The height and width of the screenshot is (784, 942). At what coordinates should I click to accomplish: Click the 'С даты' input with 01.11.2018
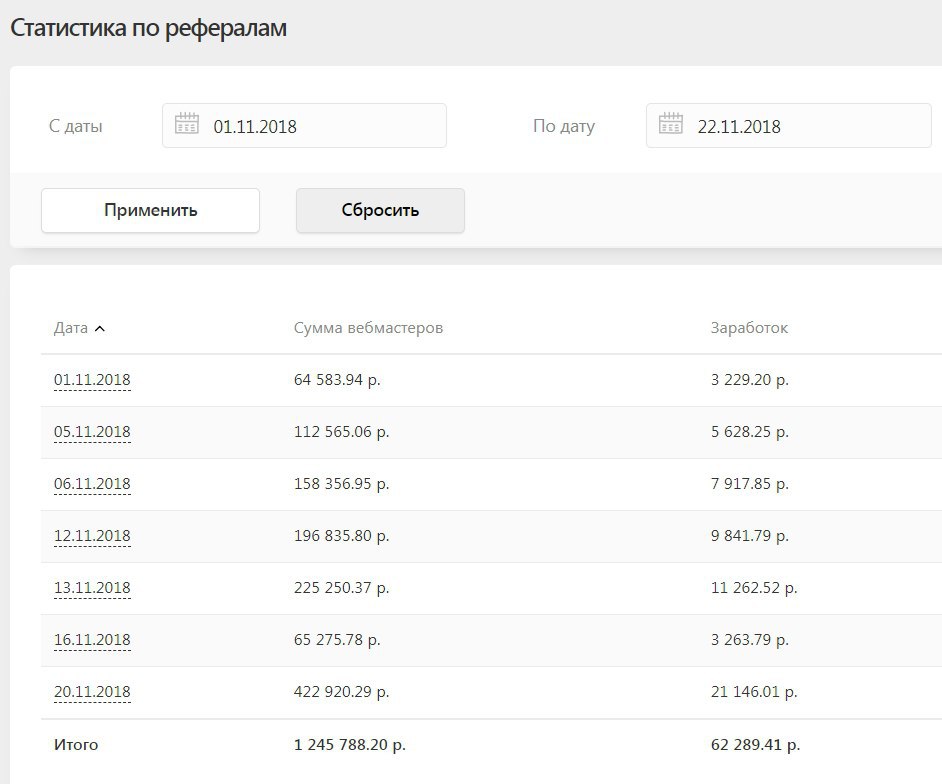coord(304,126)
